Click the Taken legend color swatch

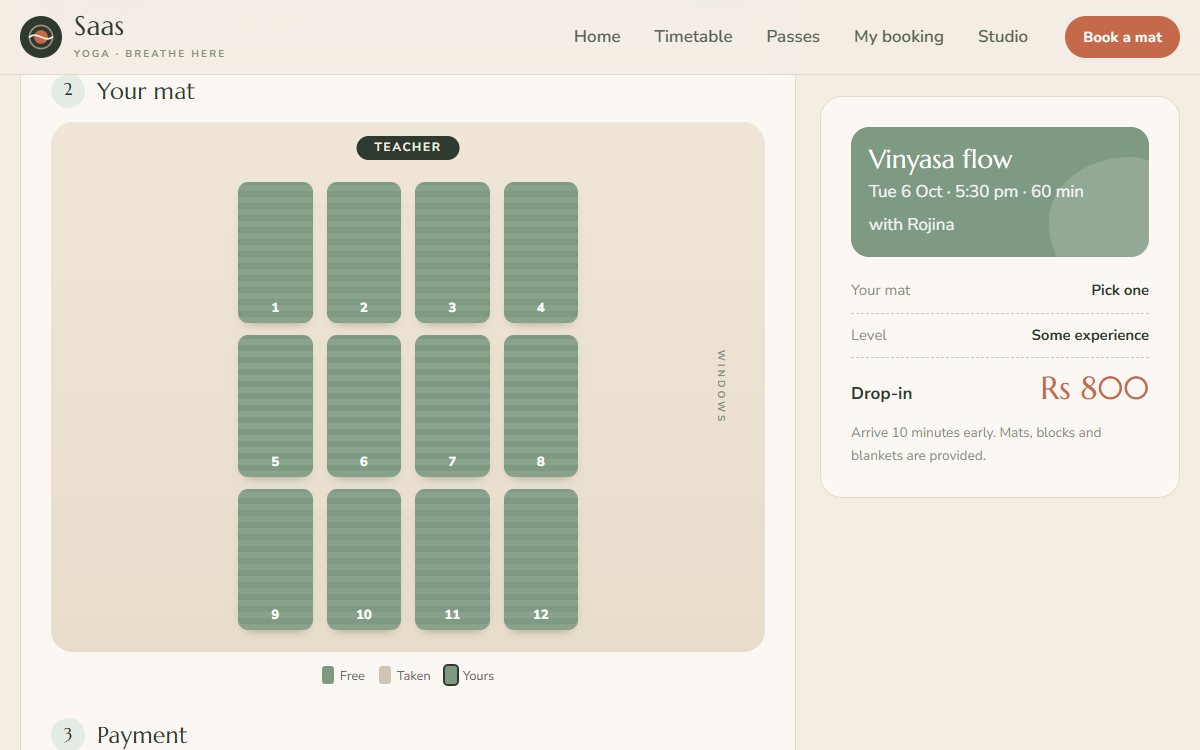(x=385, y=675)
